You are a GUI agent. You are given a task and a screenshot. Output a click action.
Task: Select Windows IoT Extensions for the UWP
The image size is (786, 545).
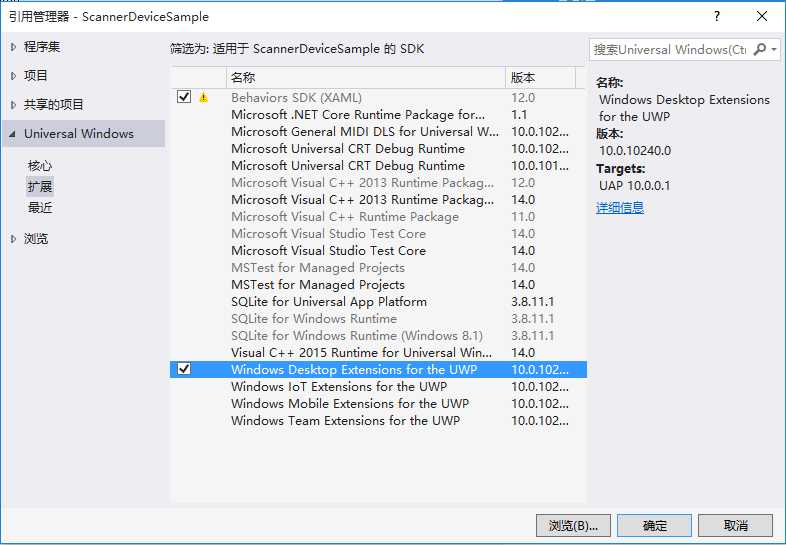pyautogui.click(x=378, y=387)
